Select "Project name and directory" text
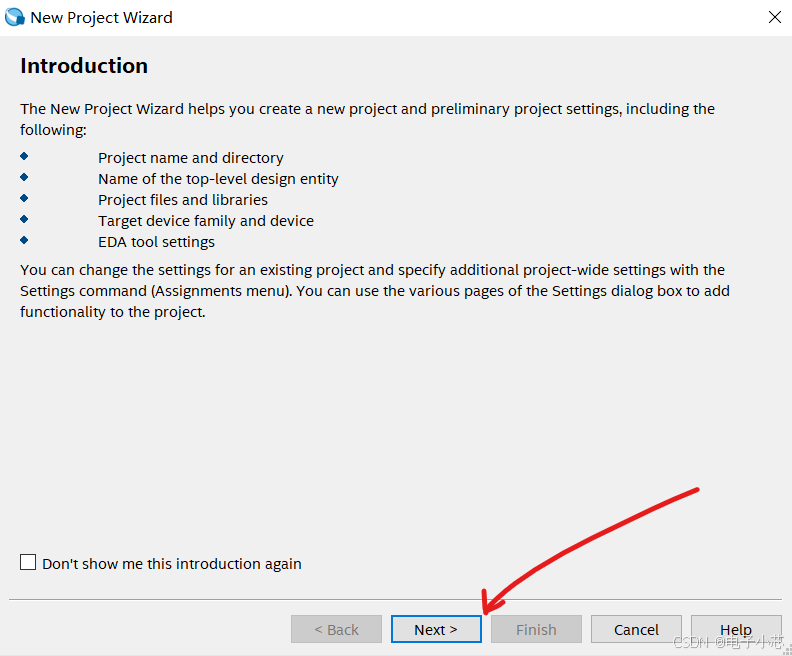This screenshot has width=792, height=656. click(190, 158)
